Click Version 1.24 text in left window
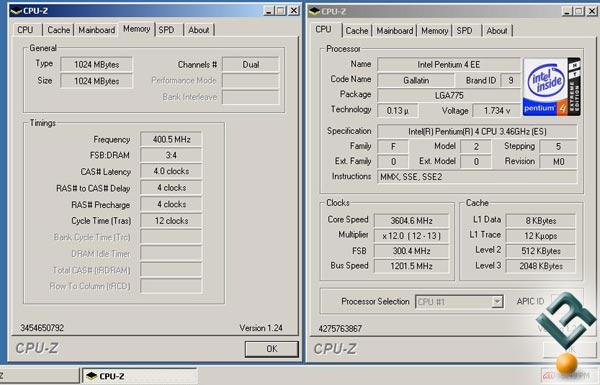This screenshot has height=385, width=600. click(261, 328)
